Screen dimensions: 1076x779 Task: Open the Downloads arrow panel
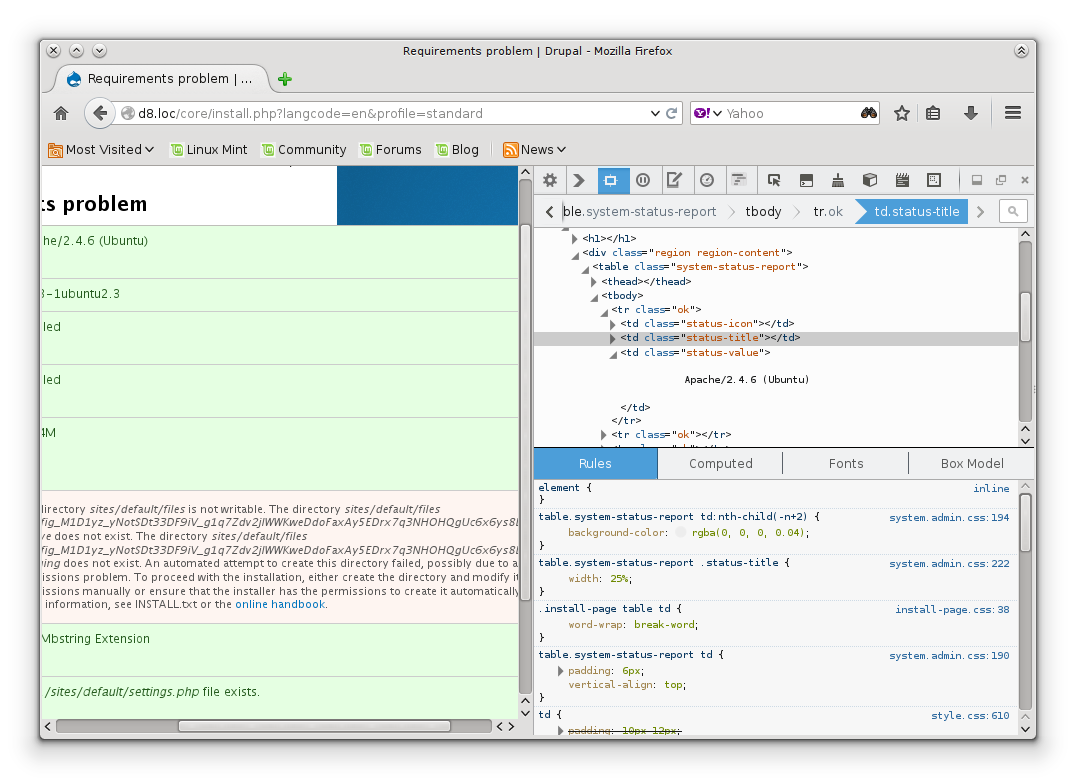point(970,113)
